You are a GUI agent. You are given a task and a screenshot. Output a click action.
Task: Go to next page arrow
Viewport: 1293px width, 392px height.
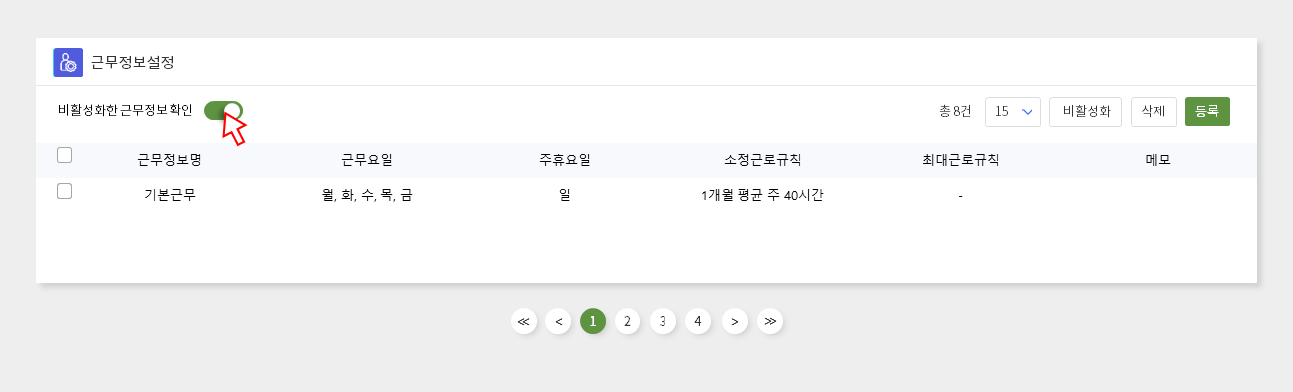(735, 321)
